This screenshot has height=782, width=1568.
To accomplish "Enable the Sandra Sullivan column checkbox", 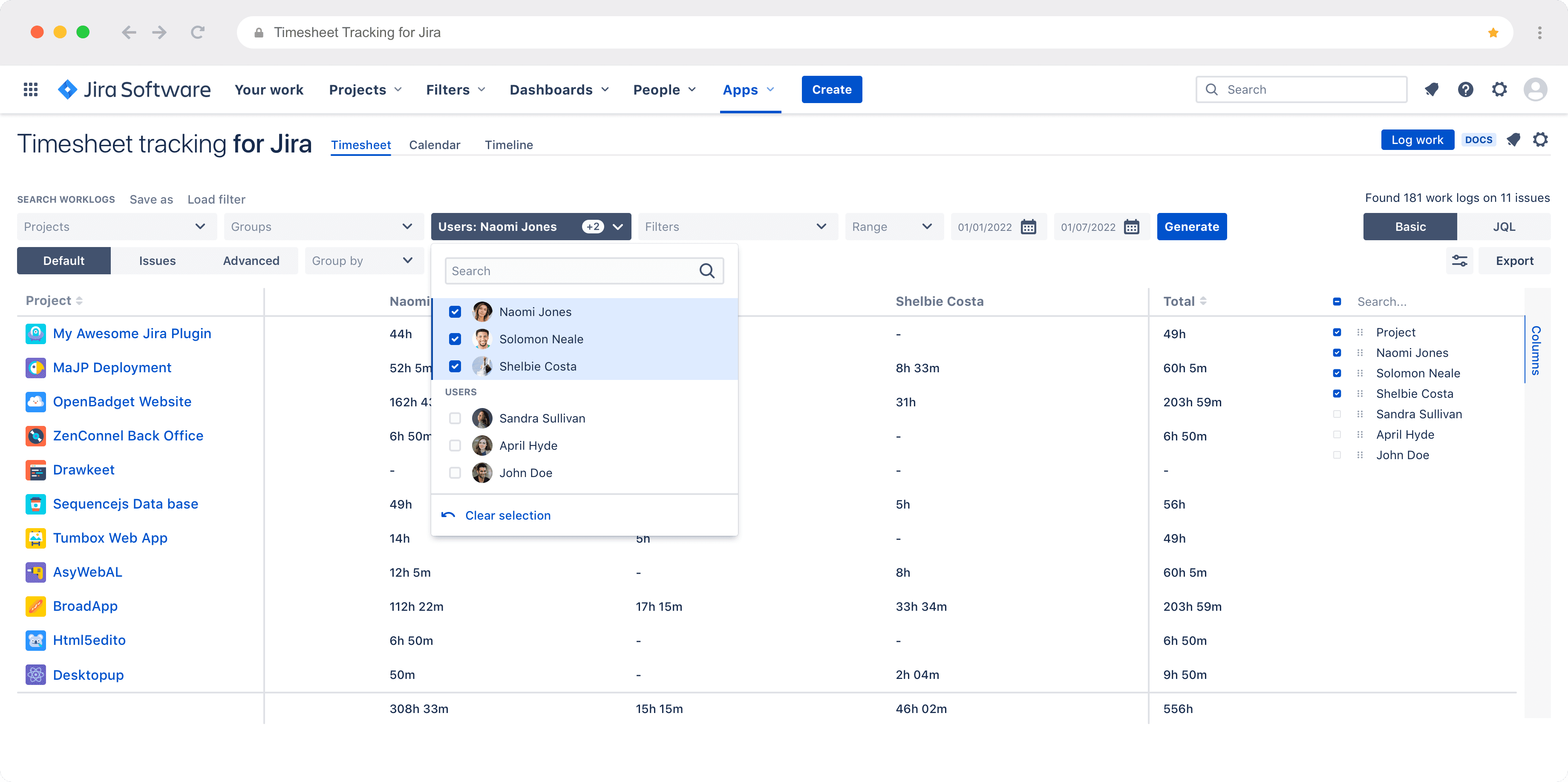I will [x=1337, y=414].
